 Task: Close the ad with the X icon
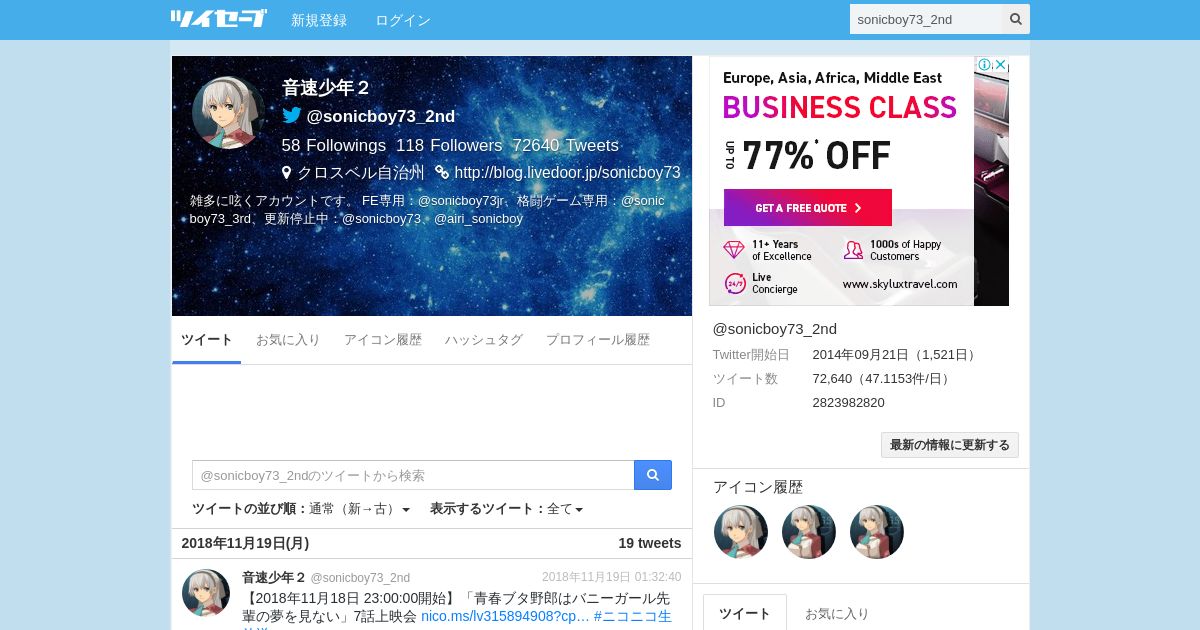pos(1000,64)
